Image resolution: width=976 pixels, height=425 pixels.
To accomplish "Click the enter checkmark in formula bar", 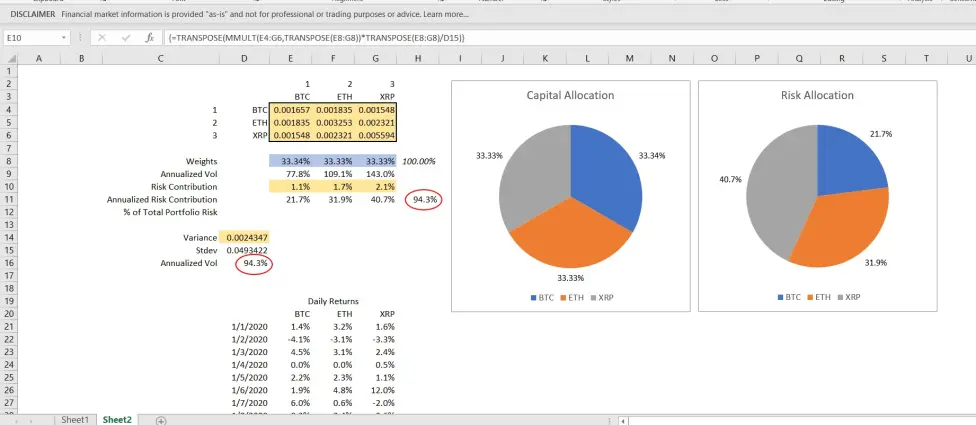I will click(126, 38).
